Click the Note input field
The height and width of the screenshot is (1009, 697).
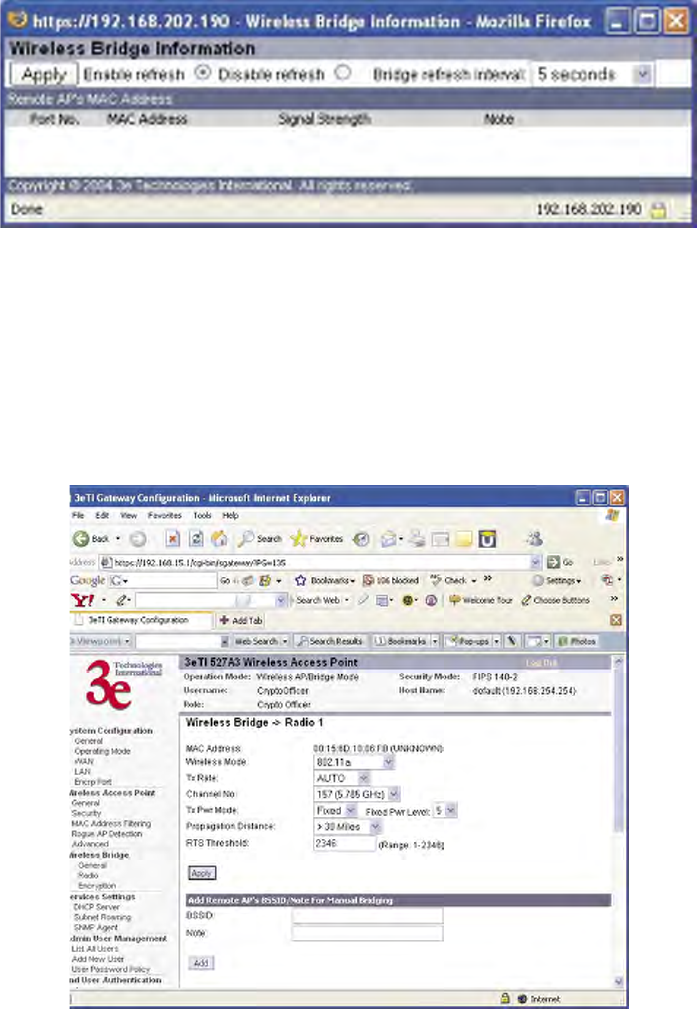coord(367,933)
